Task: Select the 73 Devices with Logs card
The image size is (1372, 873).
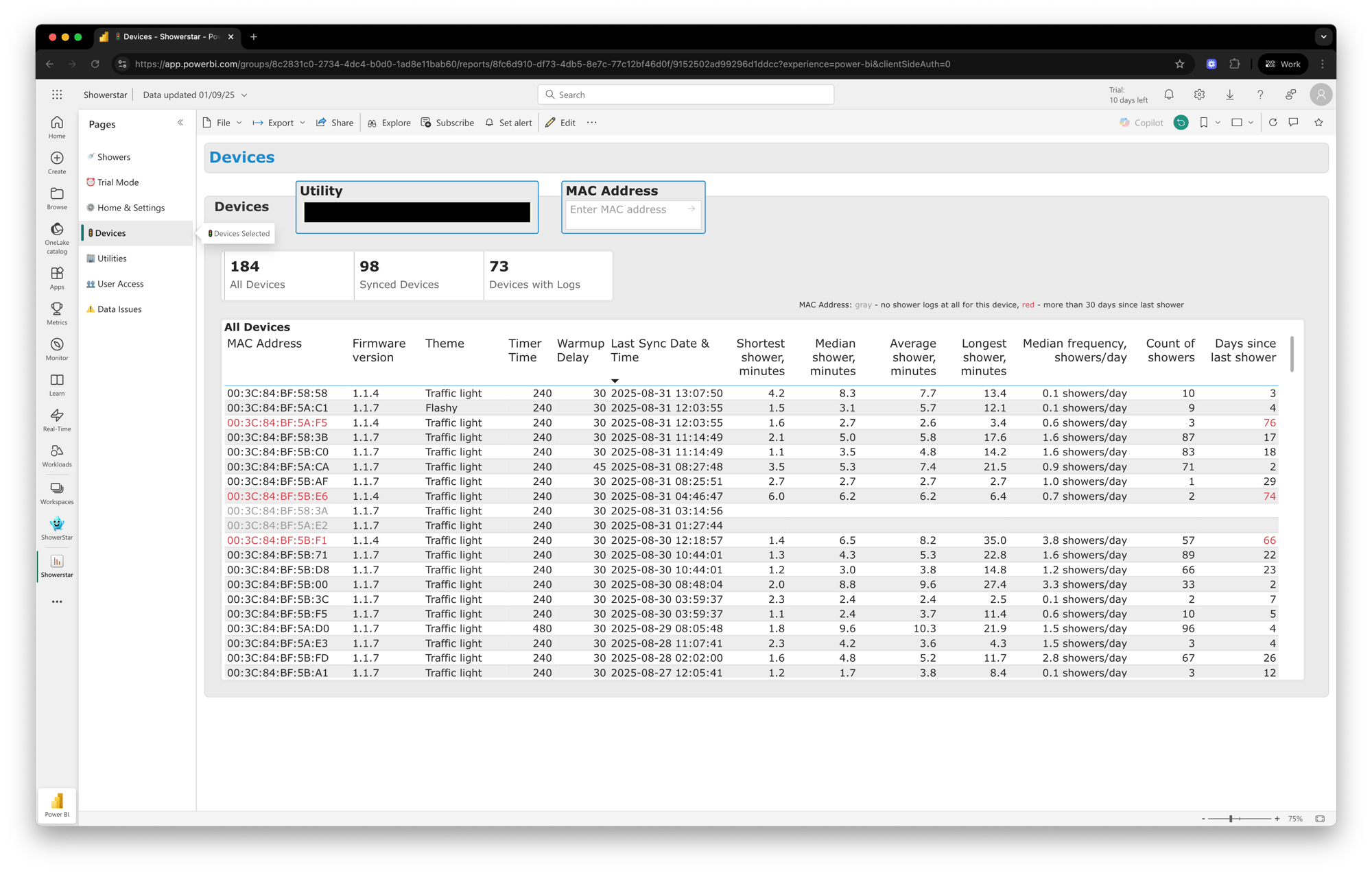Action: click(548, 275)
